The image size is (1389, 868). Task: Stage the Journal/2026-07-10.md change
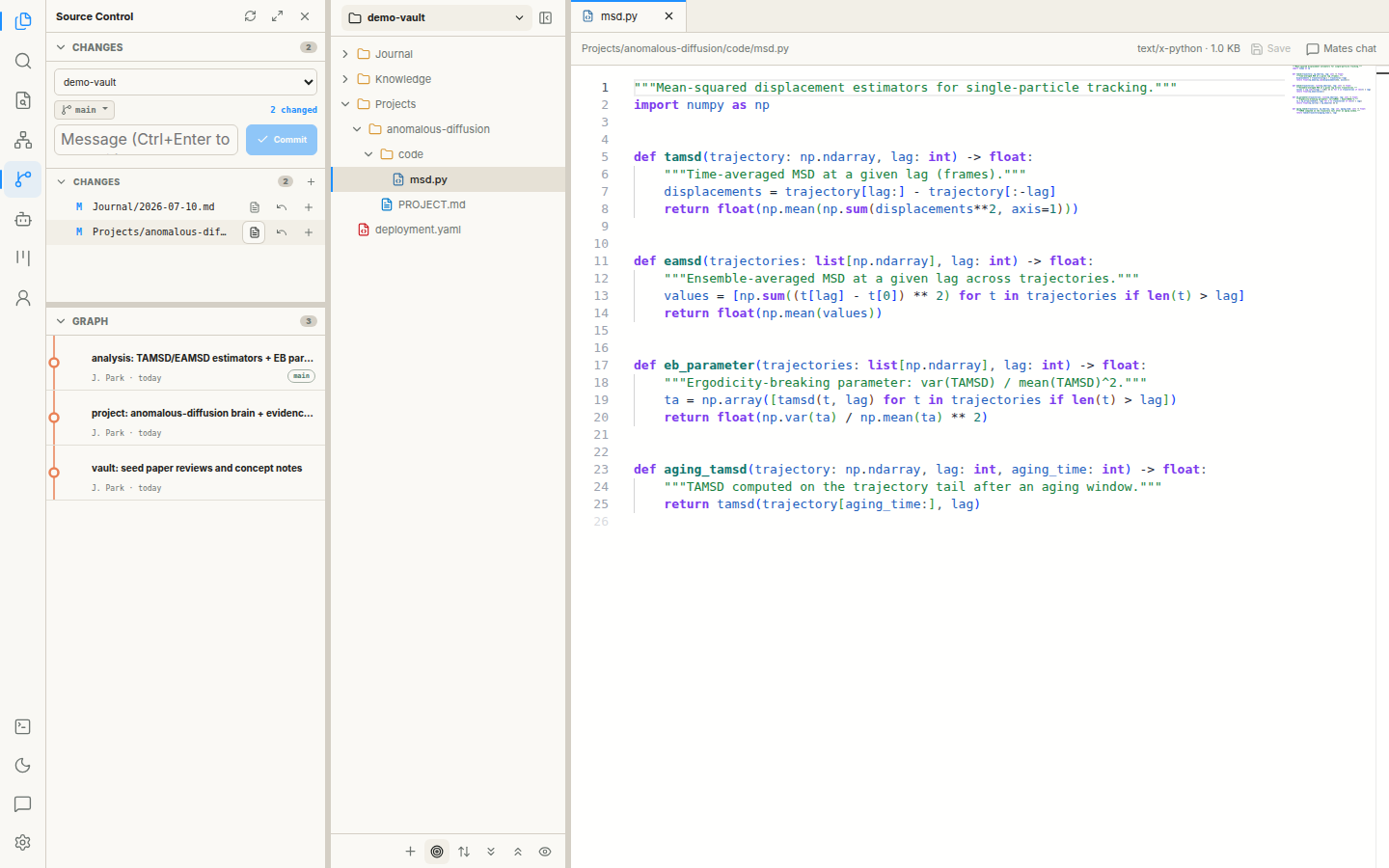click(309, 207)
